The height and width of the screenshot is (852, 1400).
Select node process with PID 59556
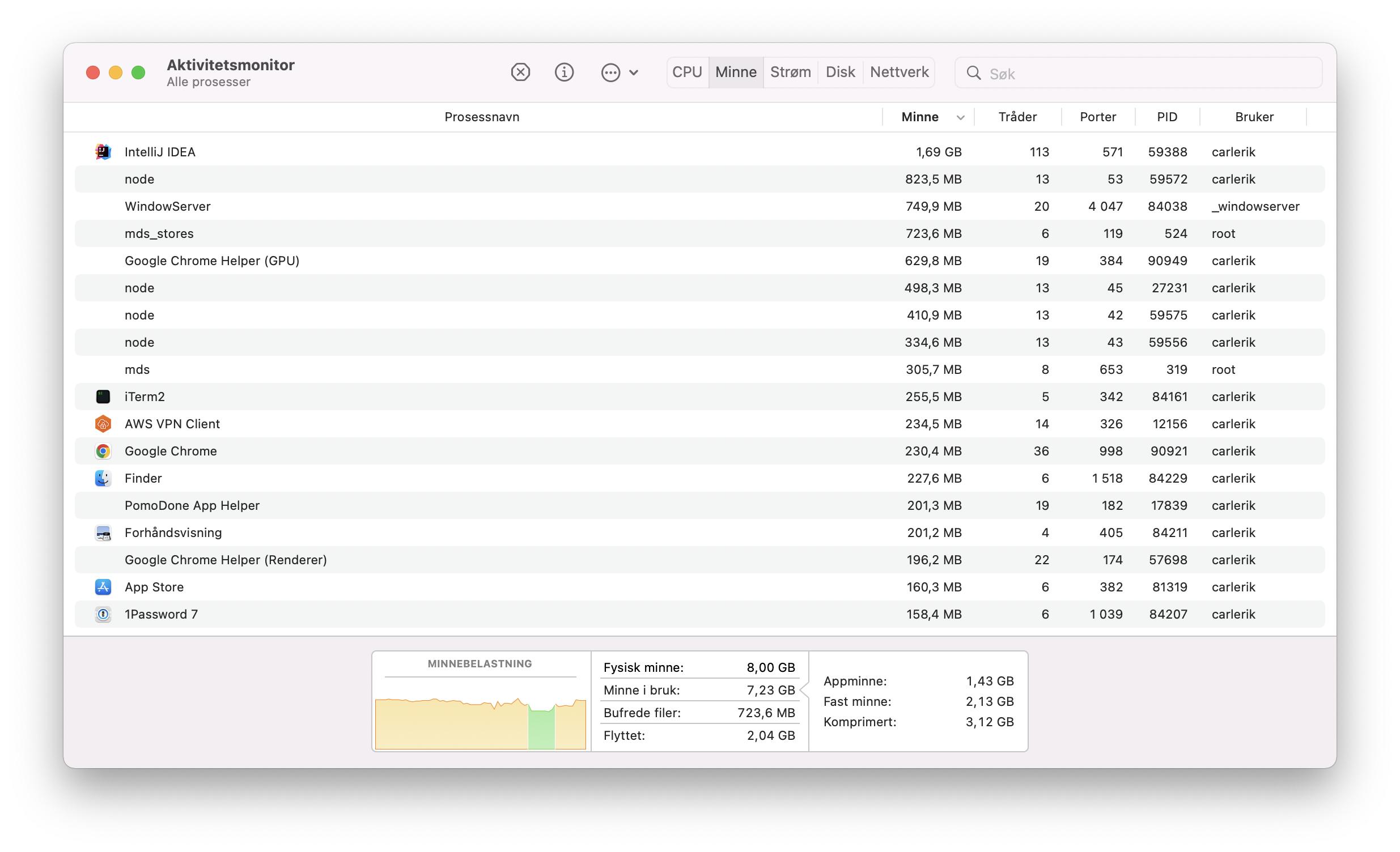pos(699,343)
